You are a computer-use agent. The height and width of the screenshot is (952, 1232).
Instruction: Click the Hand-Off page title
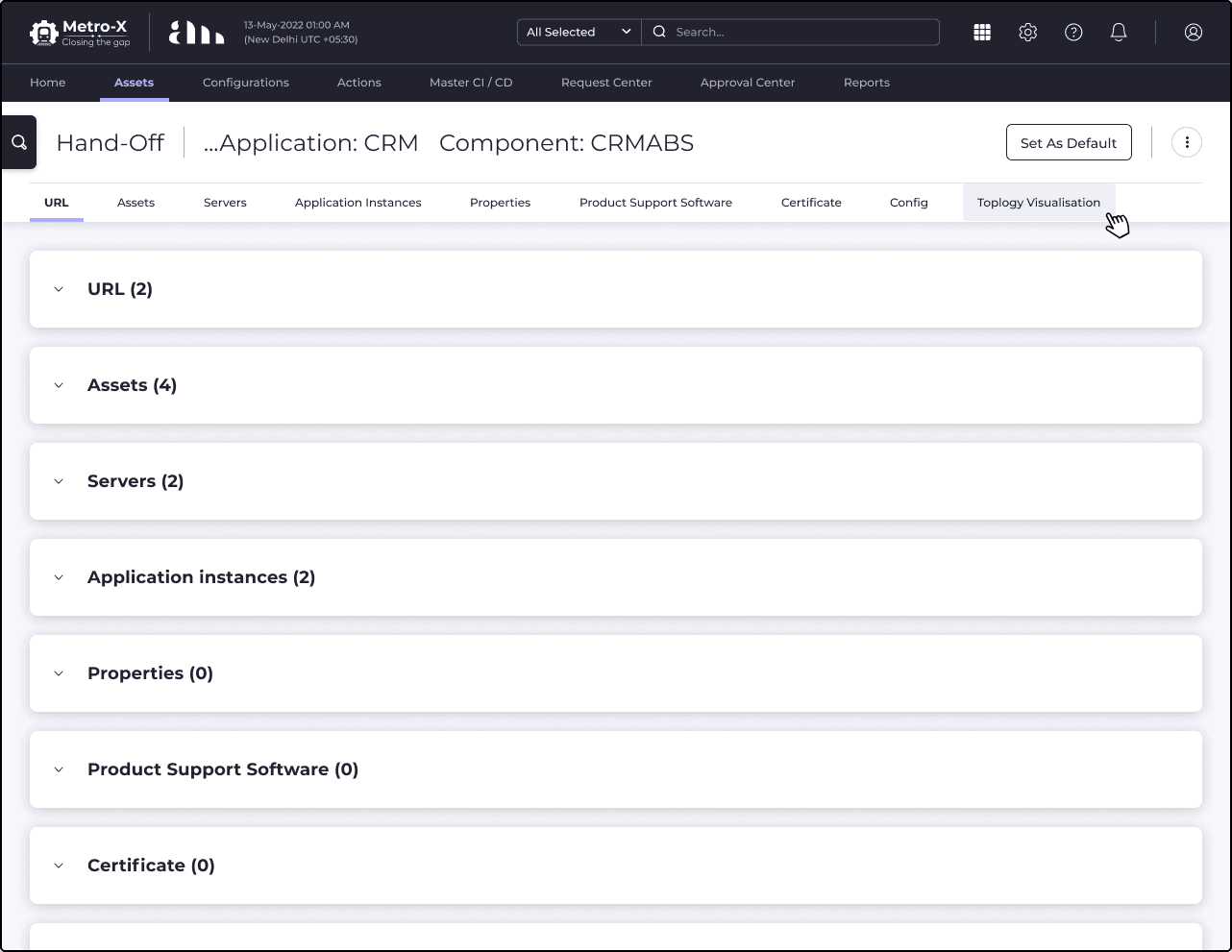tap(111, 143)
